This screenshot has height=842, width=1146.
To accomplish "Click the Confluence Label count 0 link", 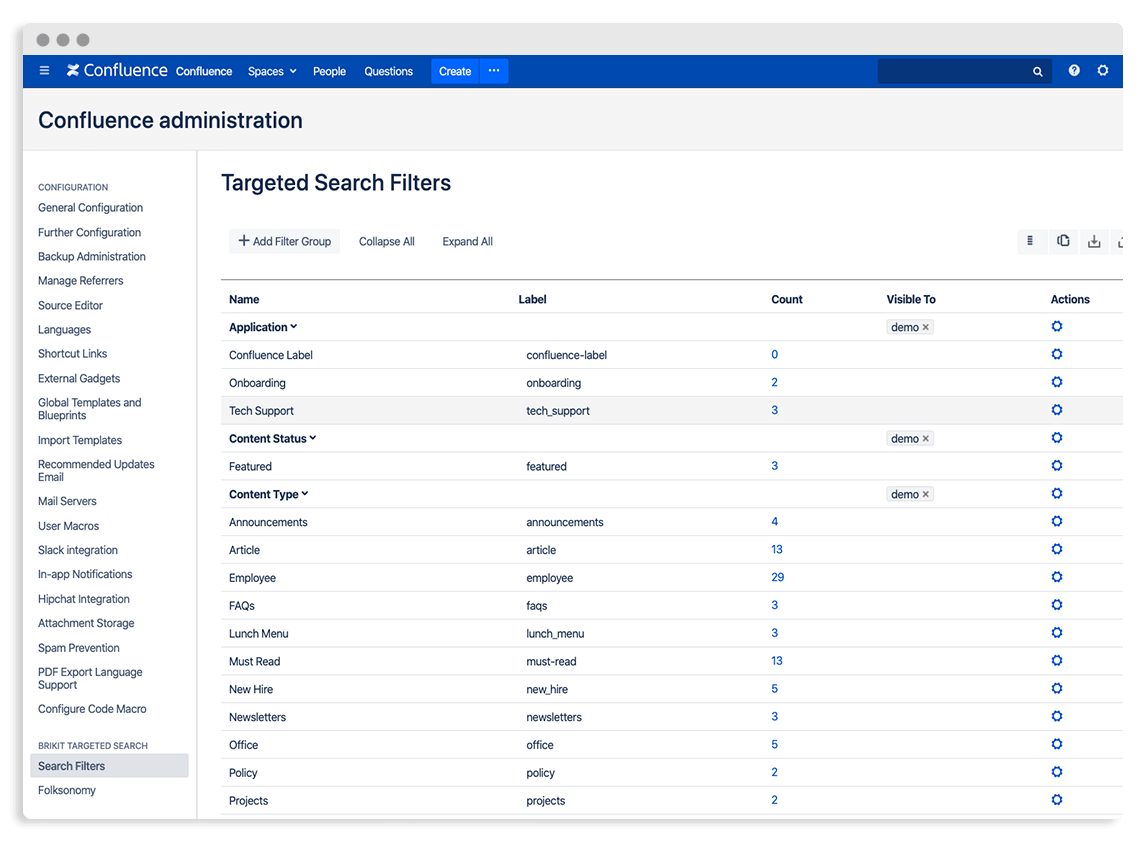I will (775, 354).
